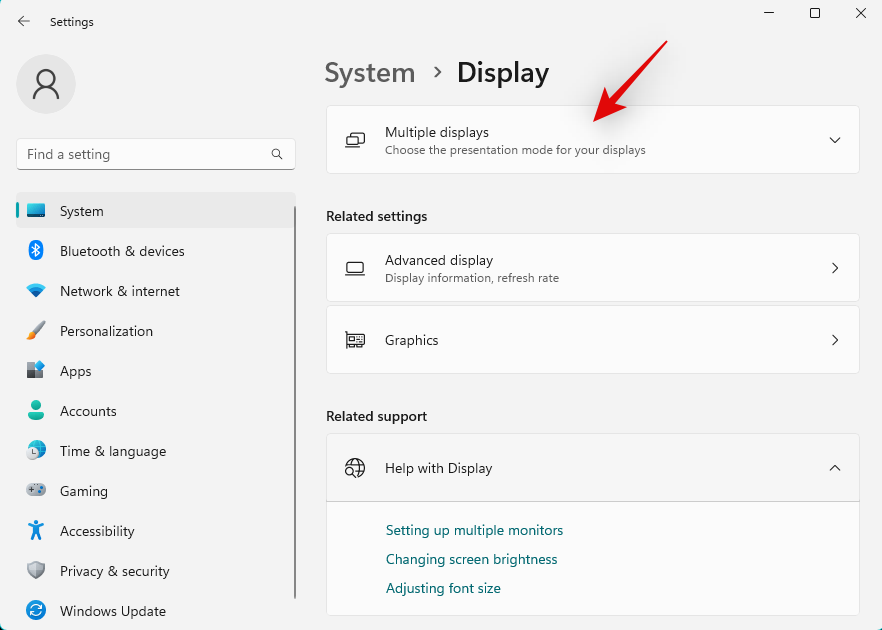Image resolution: width=882 pixels, height=630 pixels.
Task: Click the Windows Update icon
Action: [x=36, y=611]
